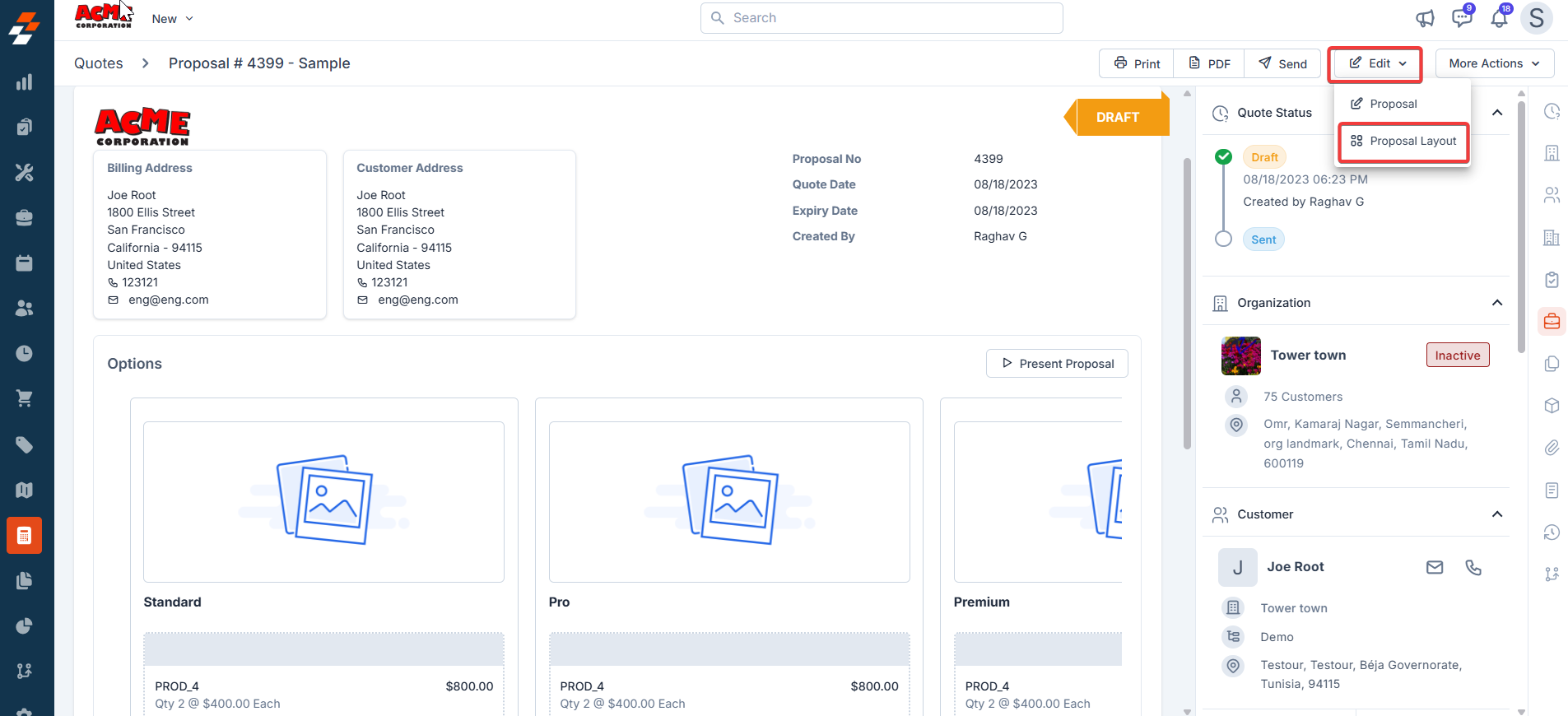Open the cube product icon in right rail
The image size is (1568, 716).
point(1552,406)
